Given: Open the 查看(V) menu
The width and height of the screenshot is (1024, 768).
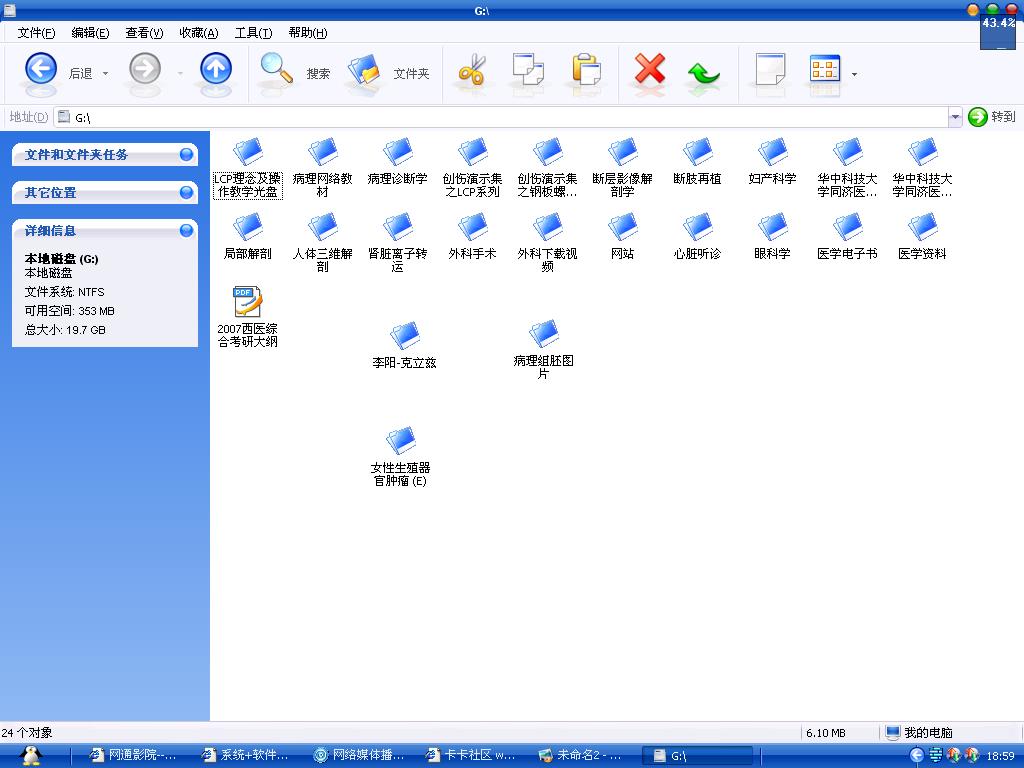Looking at the screenshot, I should tap(144, 33).
